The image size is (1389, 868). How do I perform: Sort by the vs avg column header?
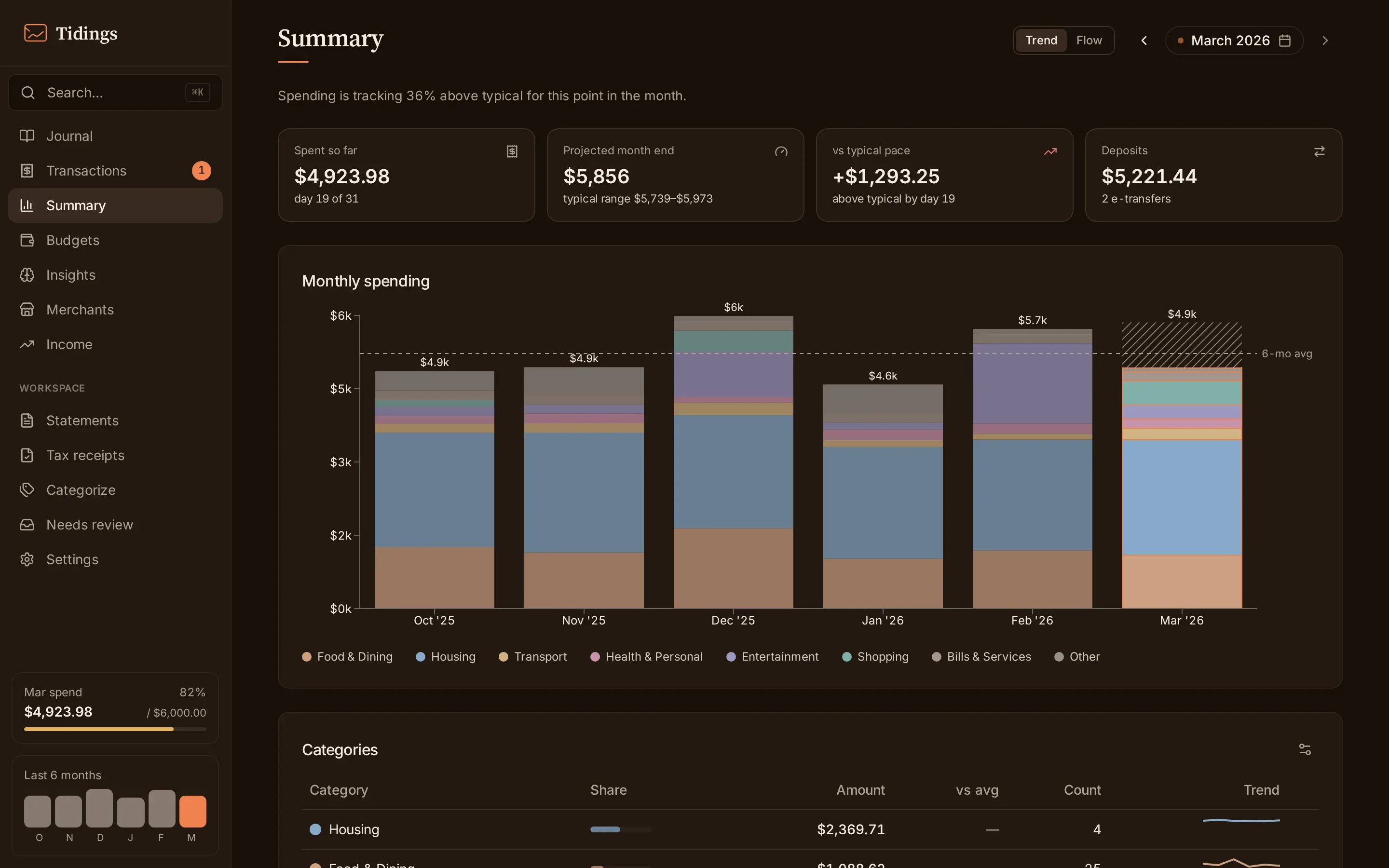[x=977, y=790]
